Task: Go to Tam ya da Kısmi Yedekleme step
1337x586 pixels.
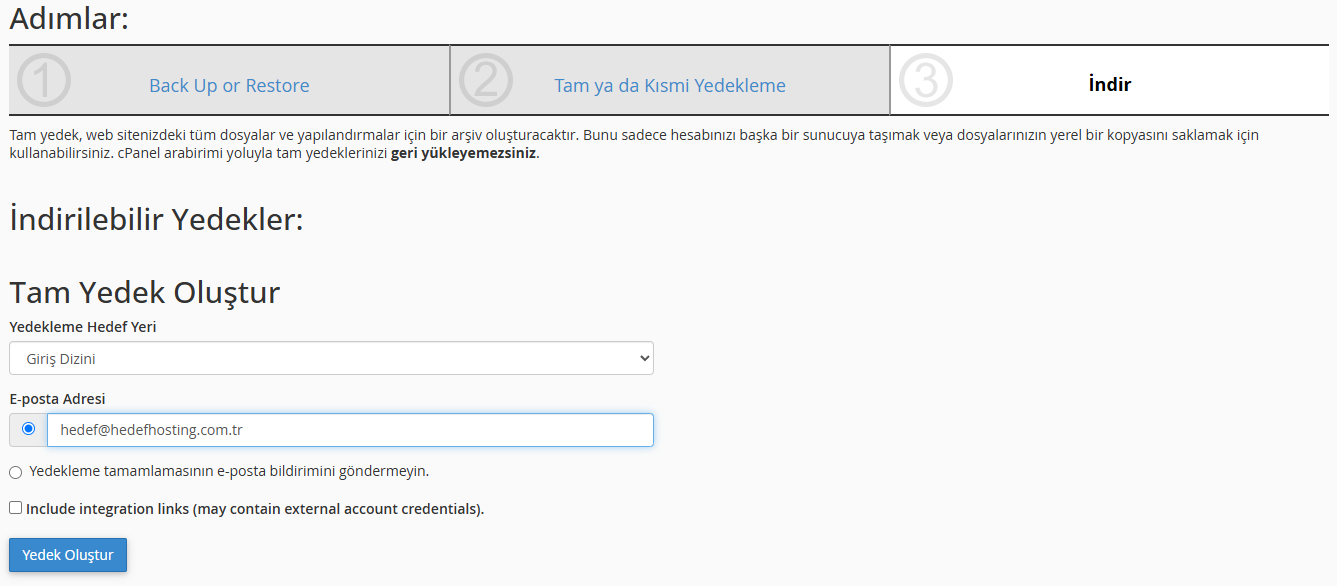Action: [670, 86]
